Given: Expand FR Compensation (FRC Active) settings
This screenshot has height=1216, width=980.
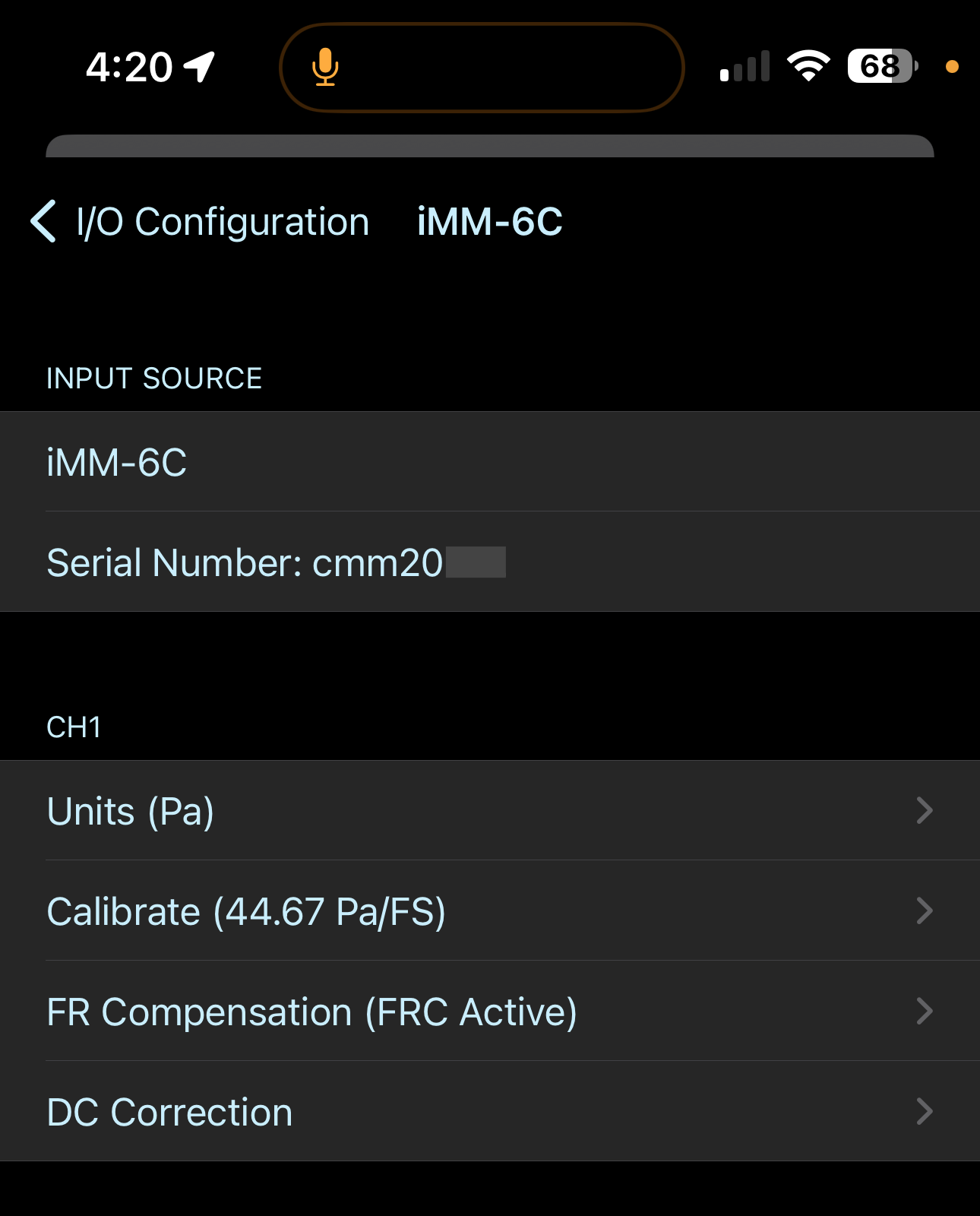Looking at the screenshot, I should (x=490, y=1011).
